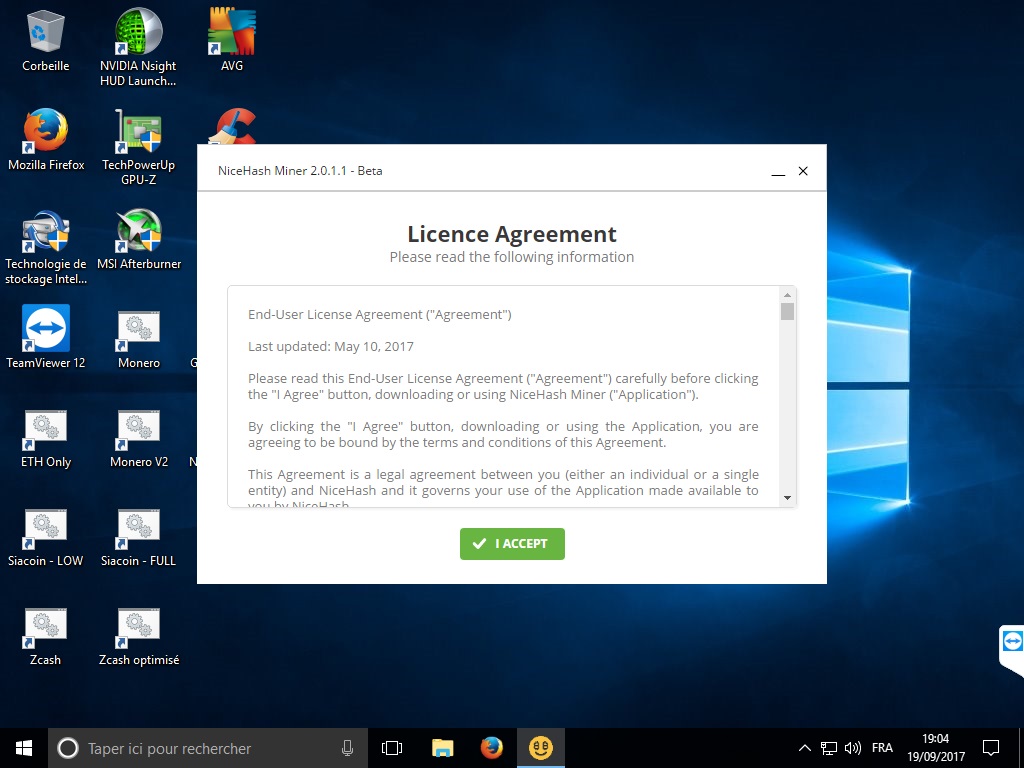Minimize the NiceHash Miner window

[x=778, y=171]
